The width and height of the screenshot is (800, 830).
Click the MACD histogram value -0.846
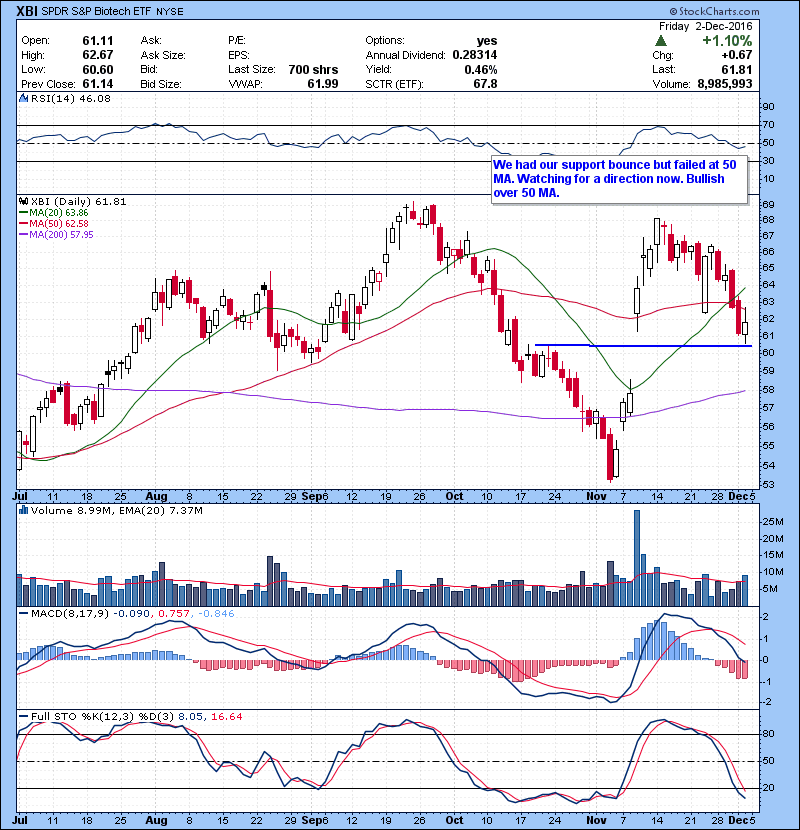216,614
